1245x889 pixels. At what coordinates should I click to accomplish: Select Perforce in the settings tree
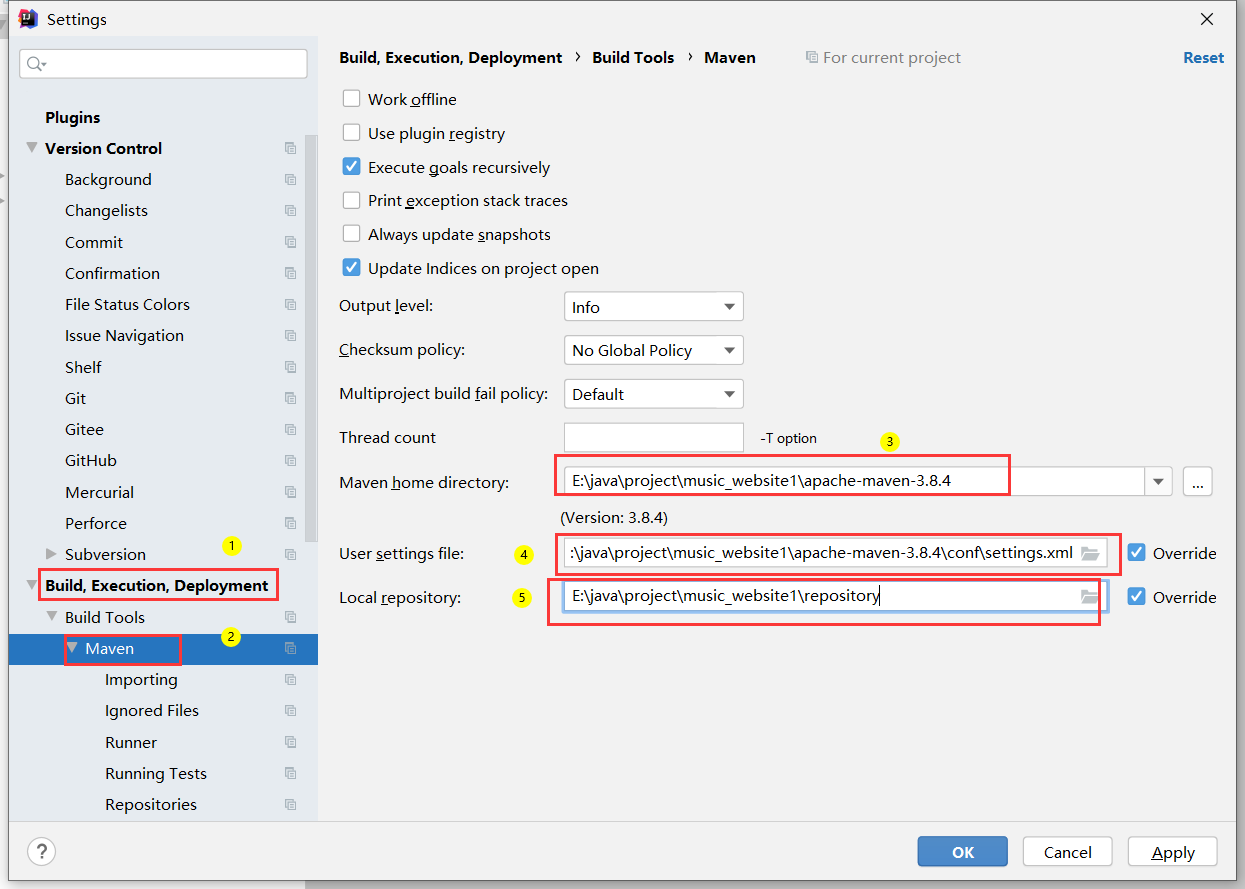(96, 523)
